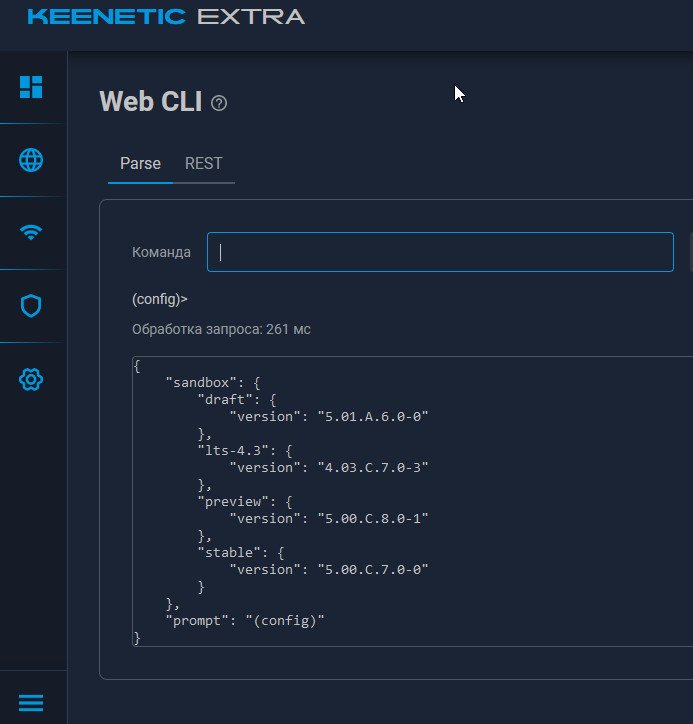
Task: Click the draft version 5.01.A.6.0-0 value
Action: click(372, 416)
